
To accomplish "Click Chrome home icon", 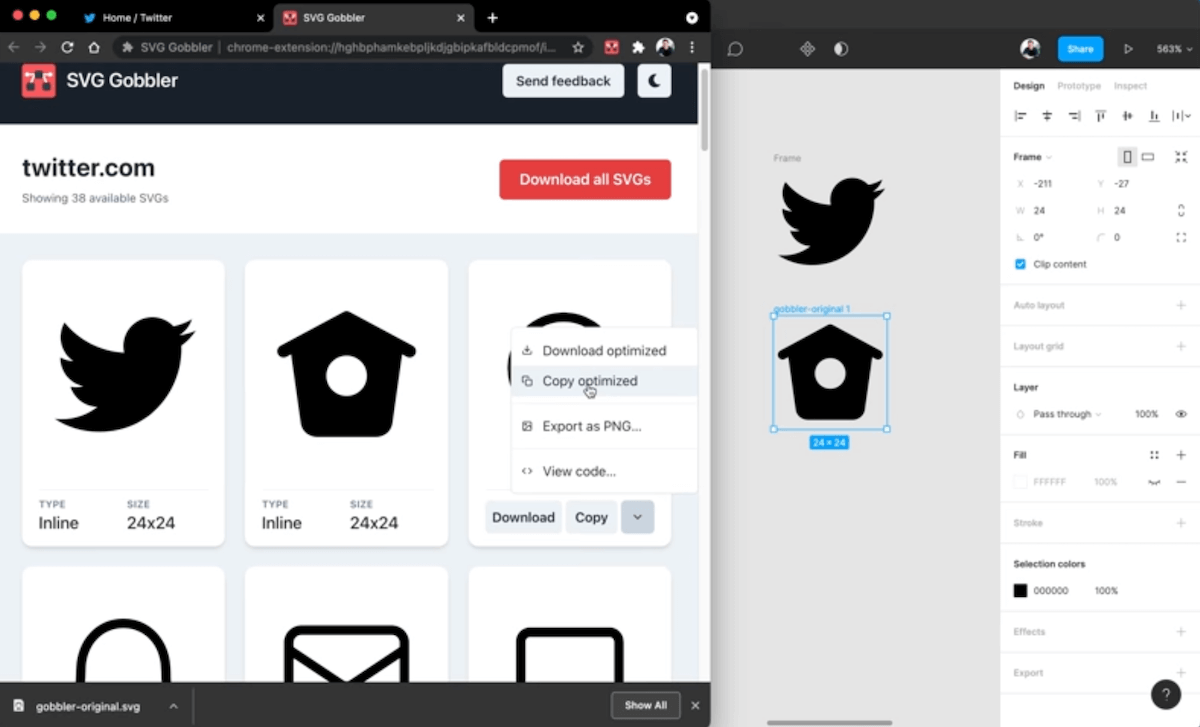I will point(94,47).
